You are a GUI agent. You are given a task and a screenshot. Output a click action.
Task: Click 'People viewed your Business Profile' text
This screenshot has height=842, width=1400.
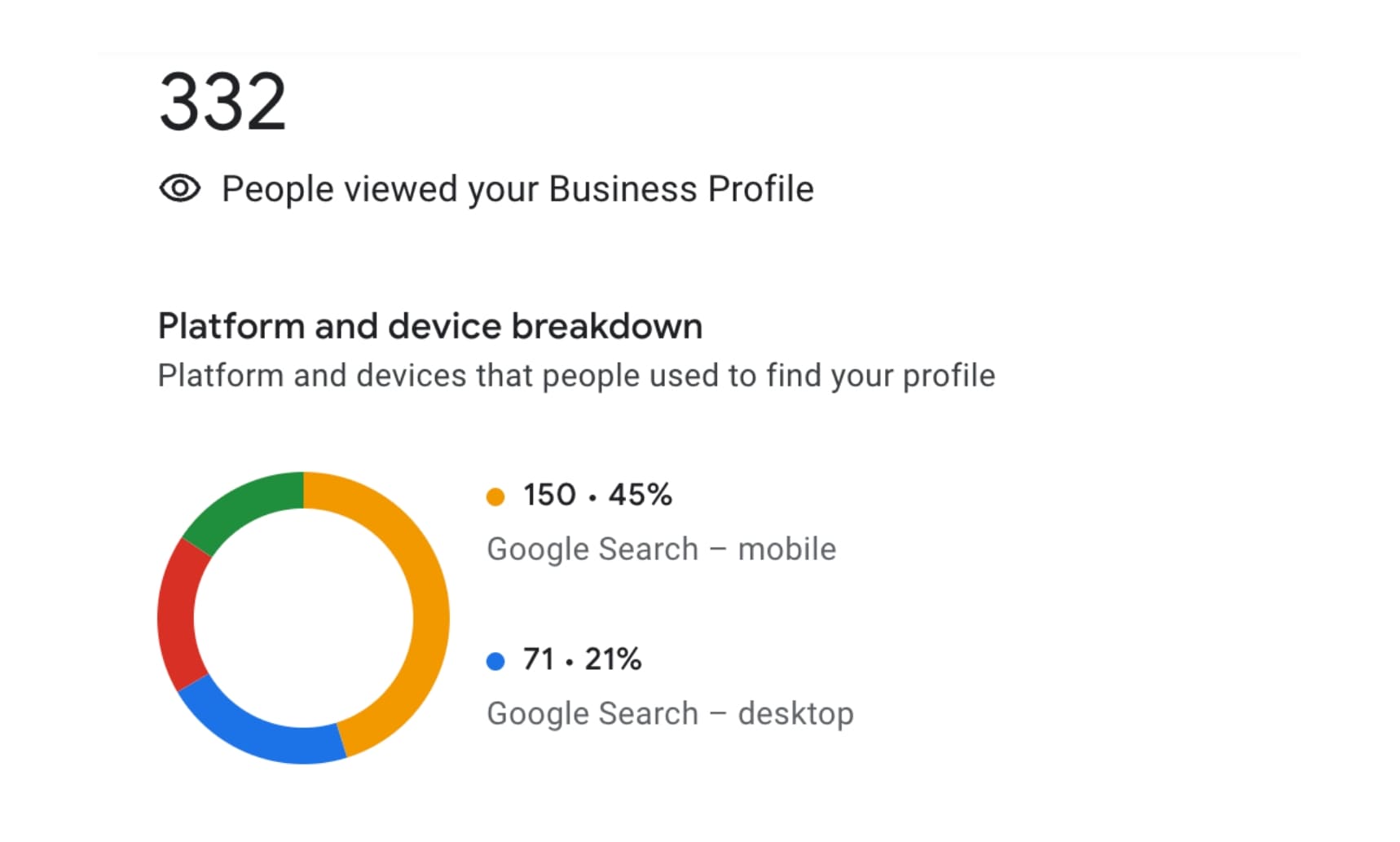[x=517, y=189]
